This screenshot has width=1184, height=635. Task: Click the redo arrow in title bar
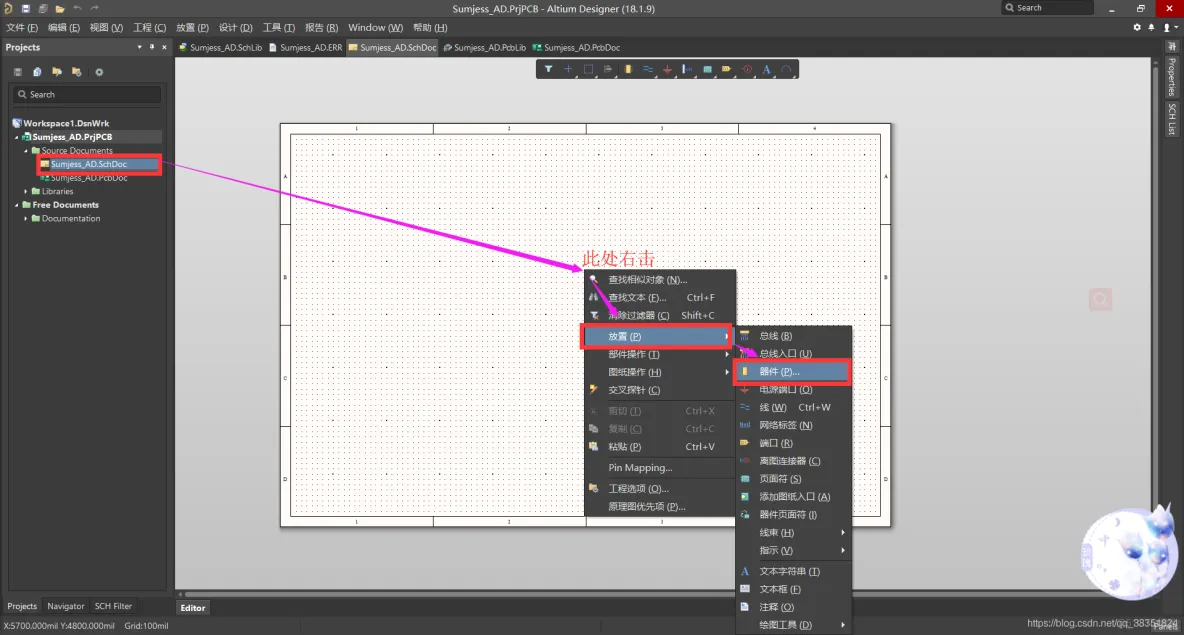point(94,8)
